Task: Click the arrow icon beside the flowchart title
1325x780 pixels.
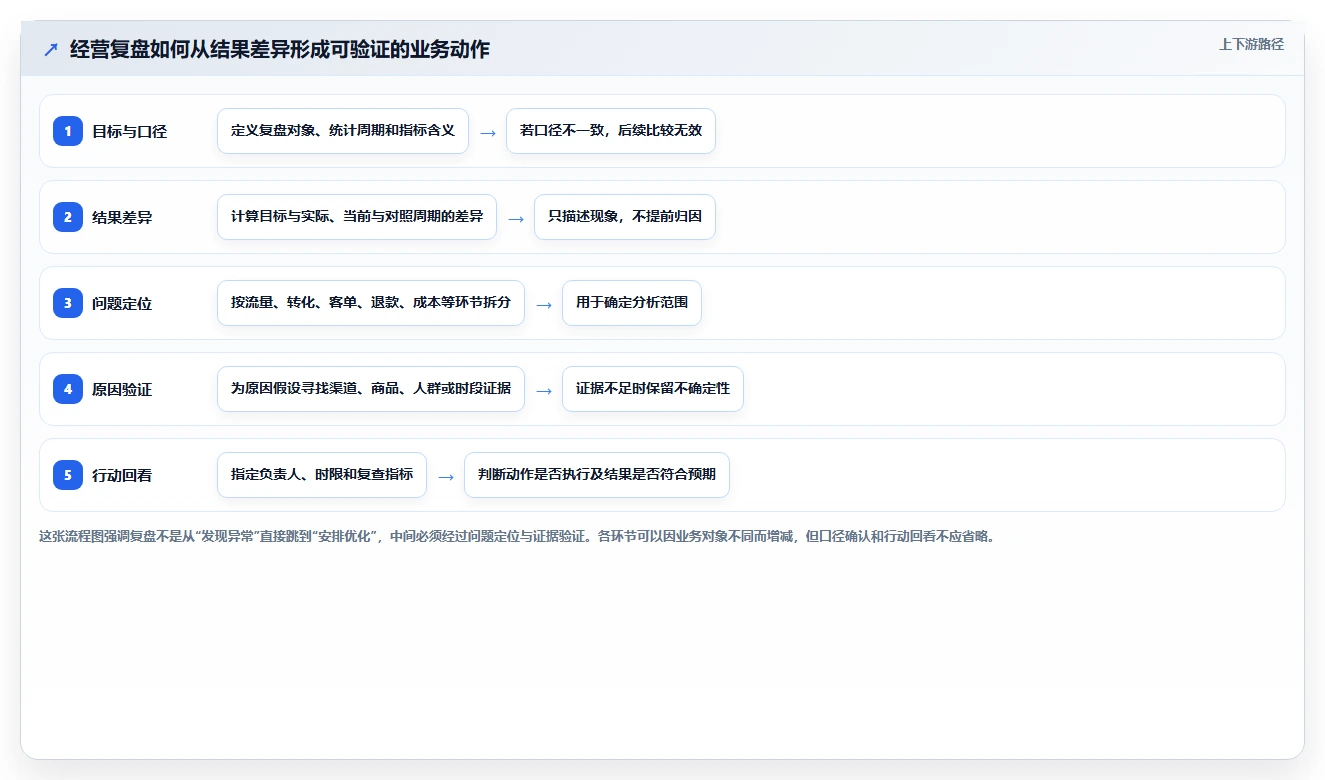Action: click(x=51, y=50)
